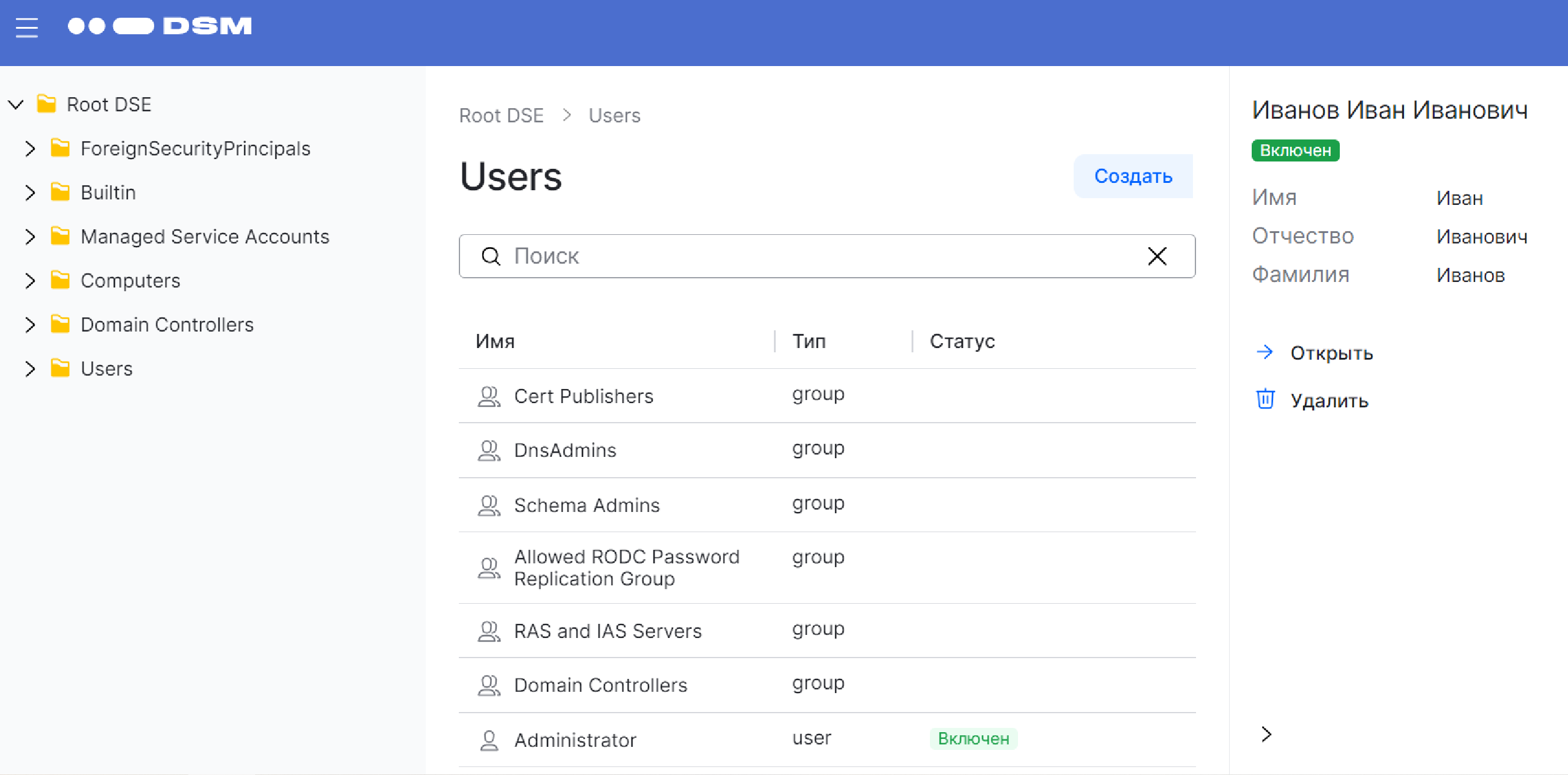Click the Administrator user icon
Viewport: 1568px width, 775px height.
coord(489,740)
